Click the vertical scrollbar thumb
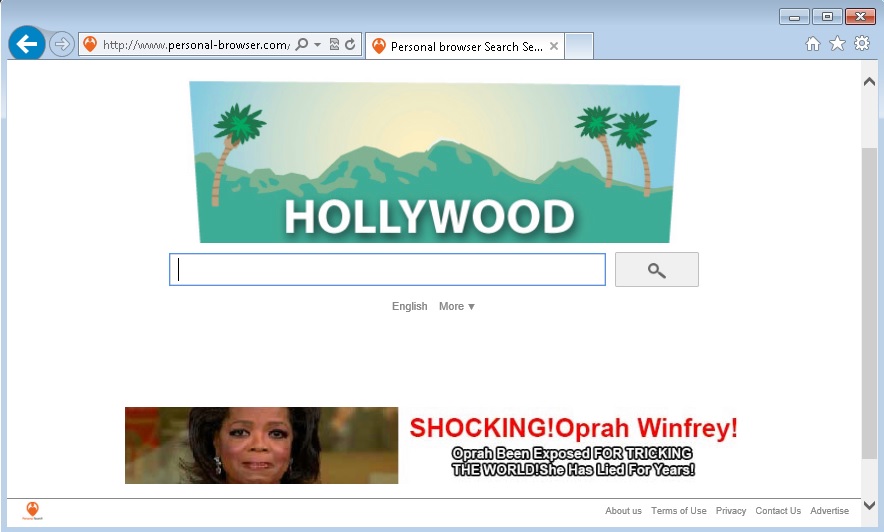The height and width of the screenshot is (532, 884). pyautogui.click(x=869, y=303)
